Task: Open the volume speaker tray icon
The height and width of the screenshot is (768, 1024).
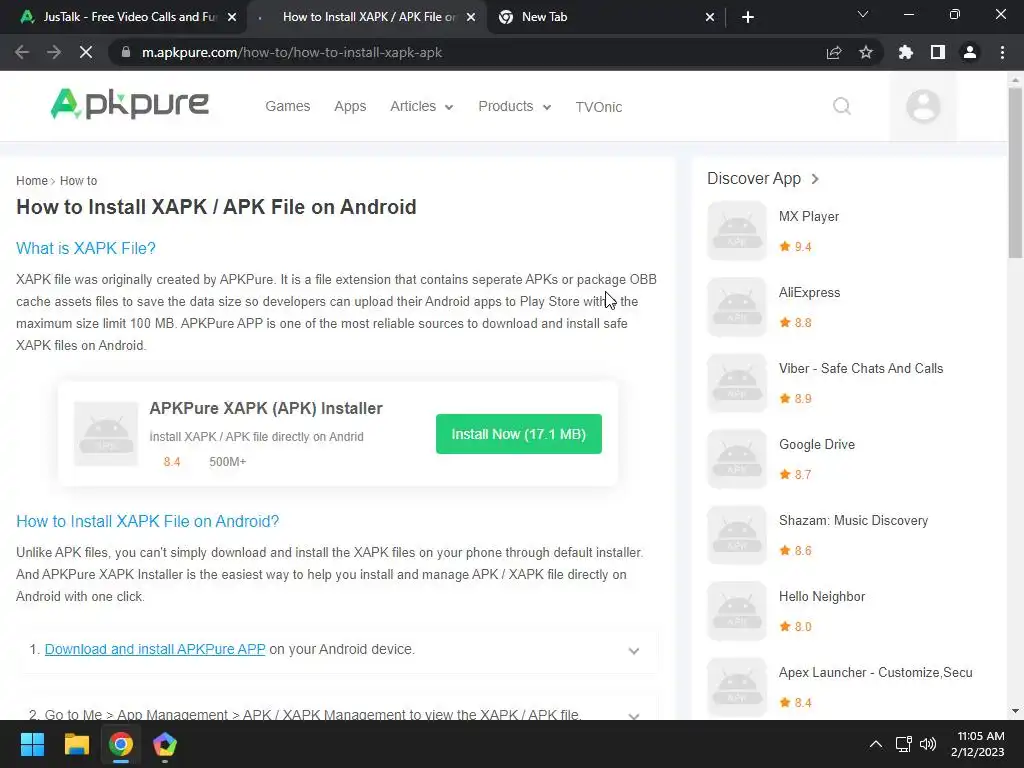Action: 928,744
